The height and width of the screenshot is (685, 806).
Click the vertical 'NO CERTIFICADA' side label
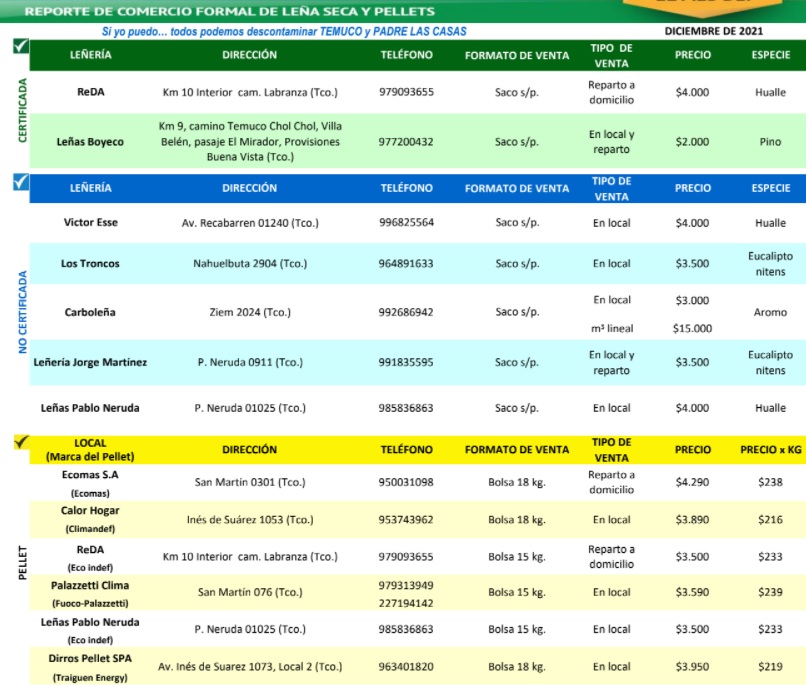22,312
